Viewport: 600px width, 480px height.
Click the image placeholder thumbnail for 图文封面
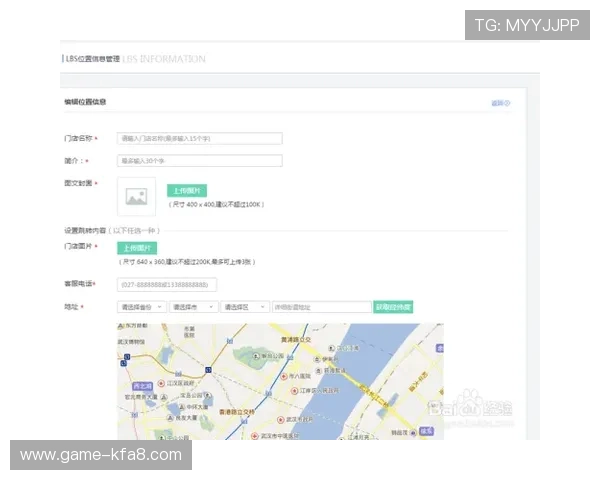[x=137, y=197]
